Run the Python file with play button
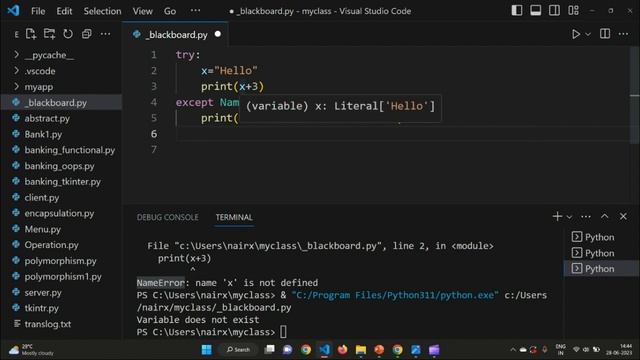This screenshot has width=640, height=360. pyautogui.click(x=576, y=34)
